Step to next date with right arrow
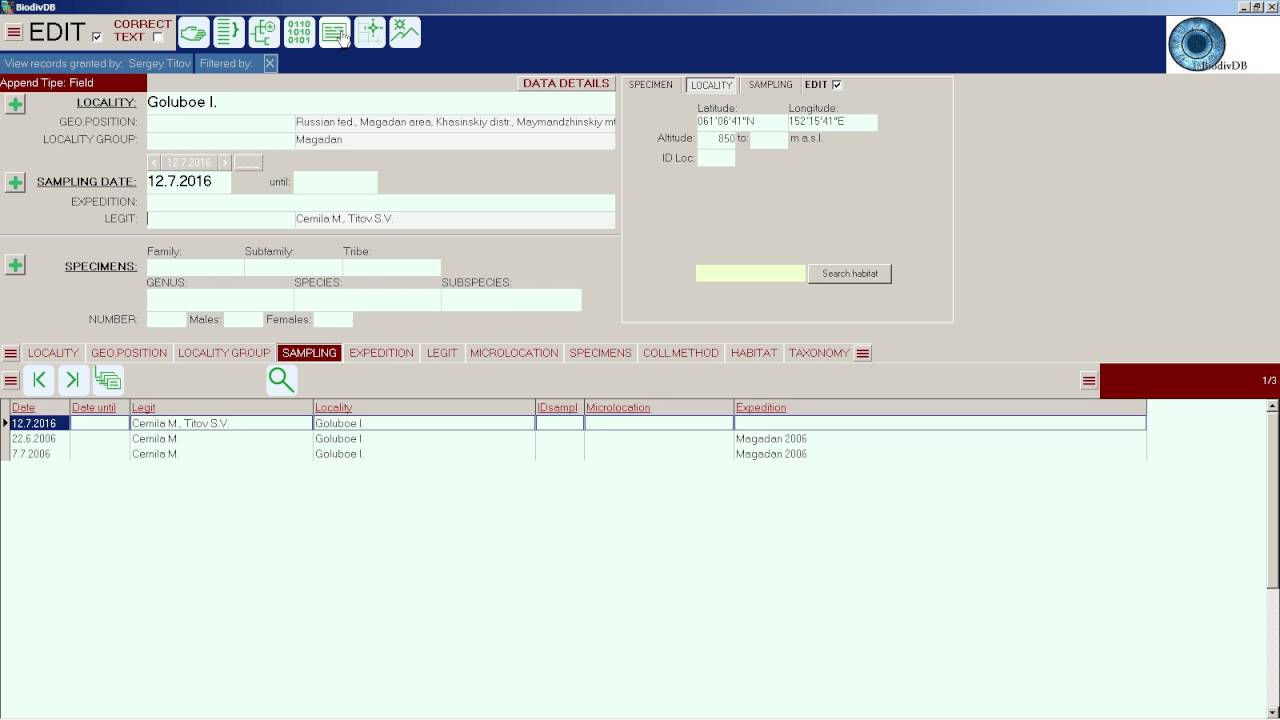This screenshot has height=720, width=1280. 224,162
